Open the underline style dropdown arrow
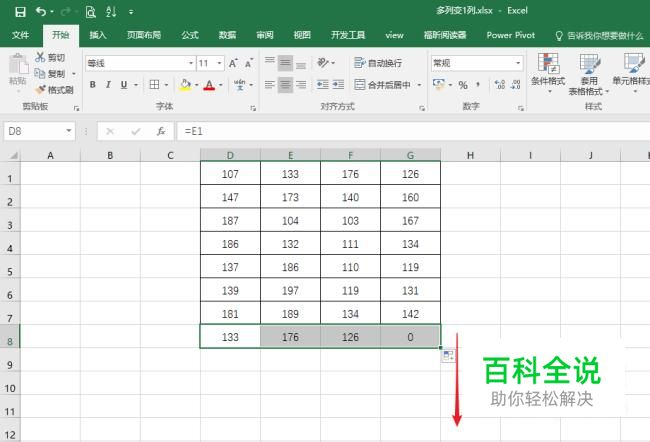The width and height of the screenshot is (650, 442). click(x=136, y=85)
